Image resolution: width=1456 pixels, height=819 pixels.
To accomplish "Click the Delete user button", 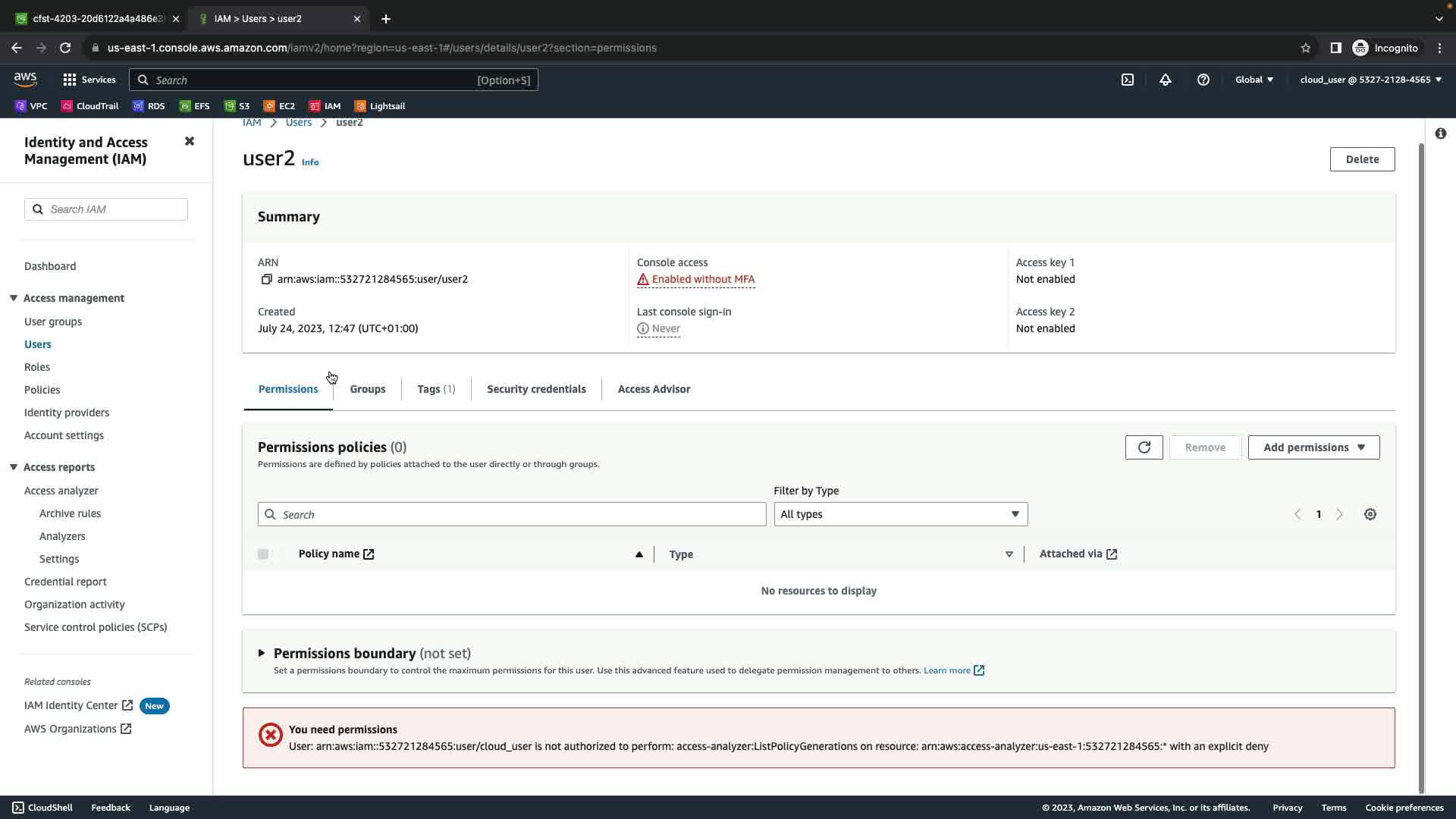I will 1362,159.
